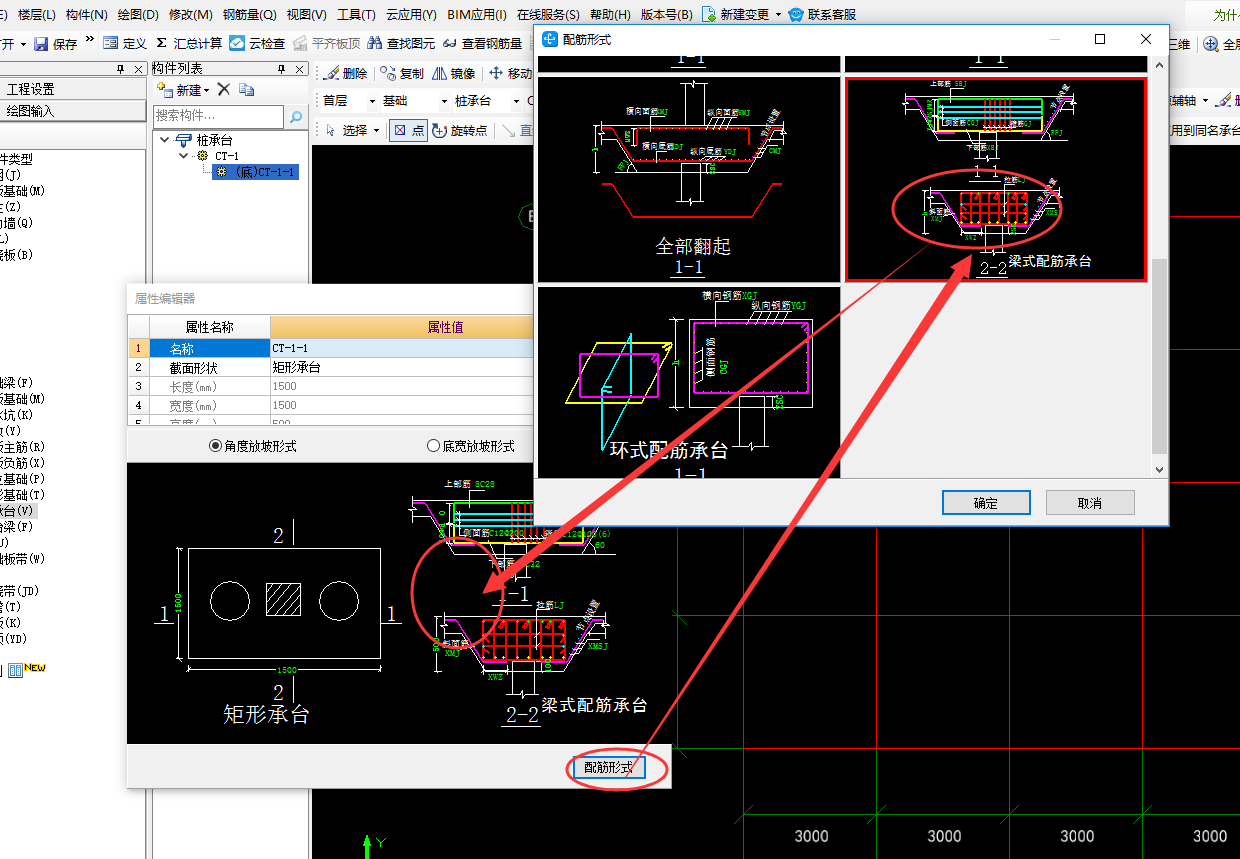This screenshot has width=1240, height=859.
Task: Click the 搜索构件 search input field
Action: point(218,117)
